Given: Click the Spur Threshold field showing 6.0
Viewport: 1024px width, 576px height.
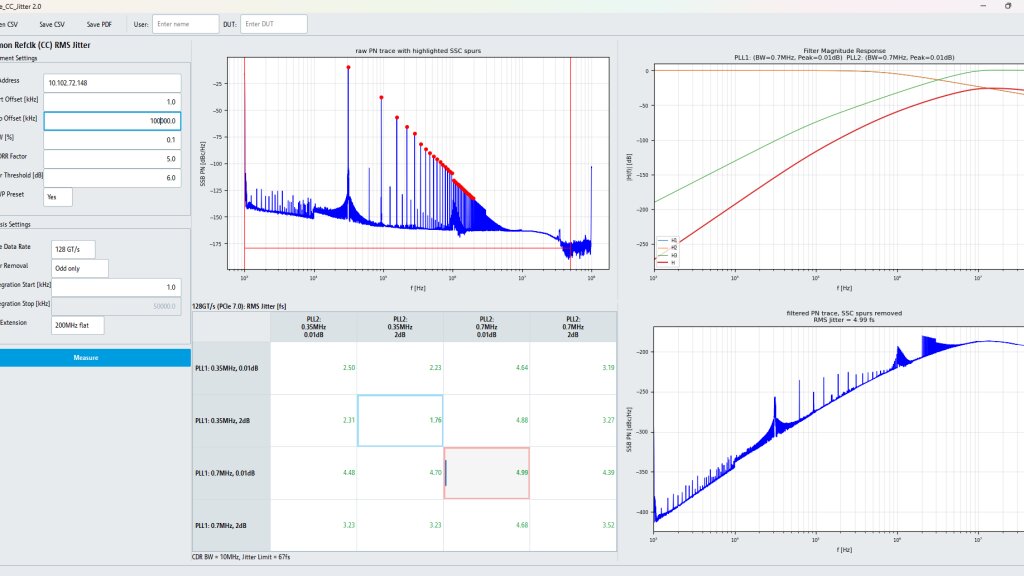Looking at the screenshot, I should pos(112,178).
